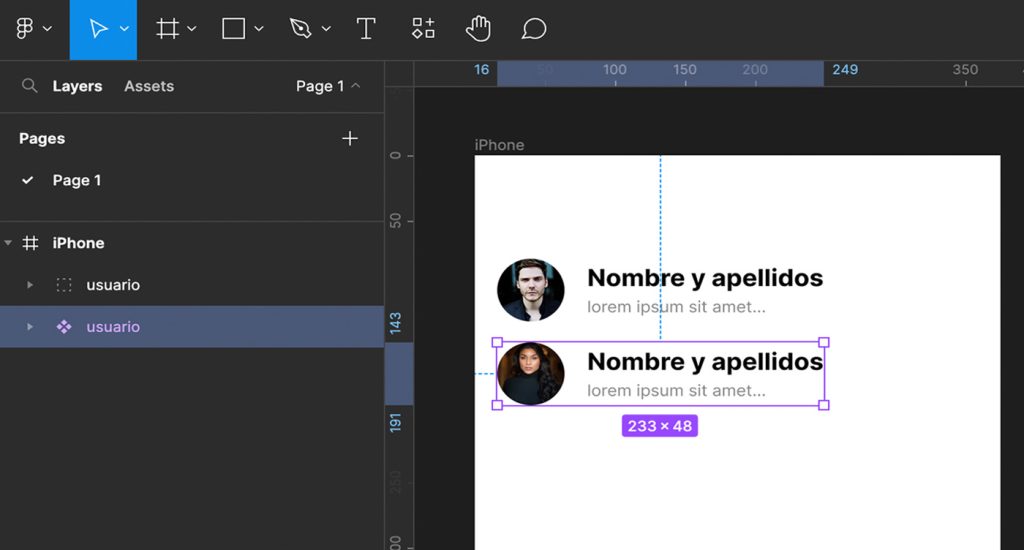Select the Frame tool

point(167,29)
